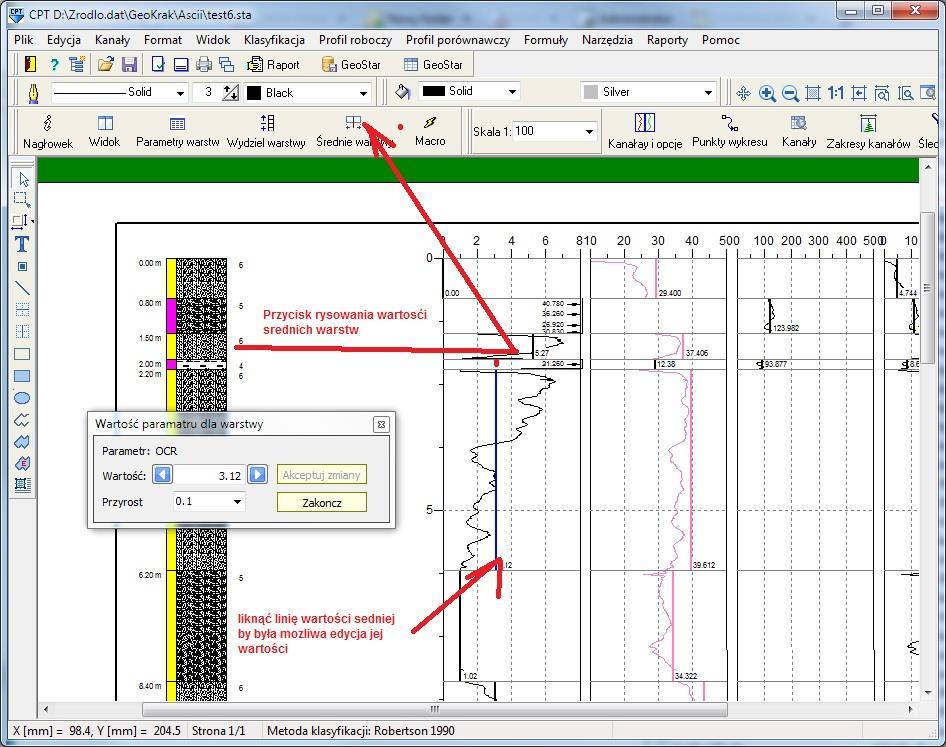Click the exit door icon
This screenshot has height=747, width=946.
[30, 64]
